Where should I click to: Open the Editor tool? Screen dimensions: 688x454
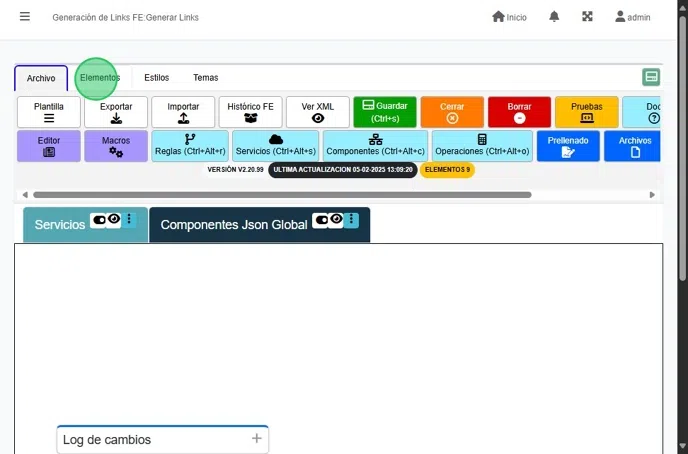(49, 146)
